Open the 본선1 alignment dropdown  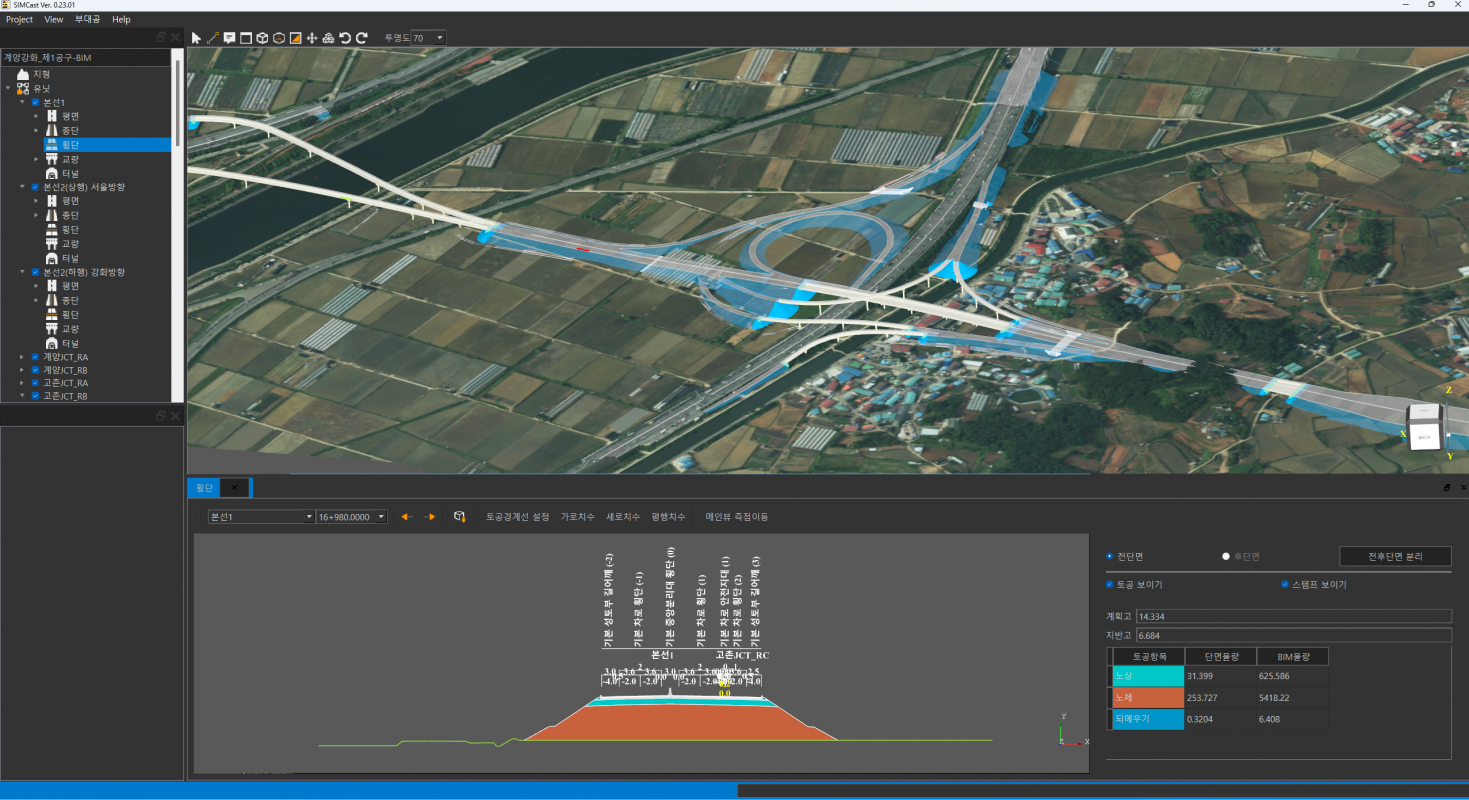(x=309, y=517)
